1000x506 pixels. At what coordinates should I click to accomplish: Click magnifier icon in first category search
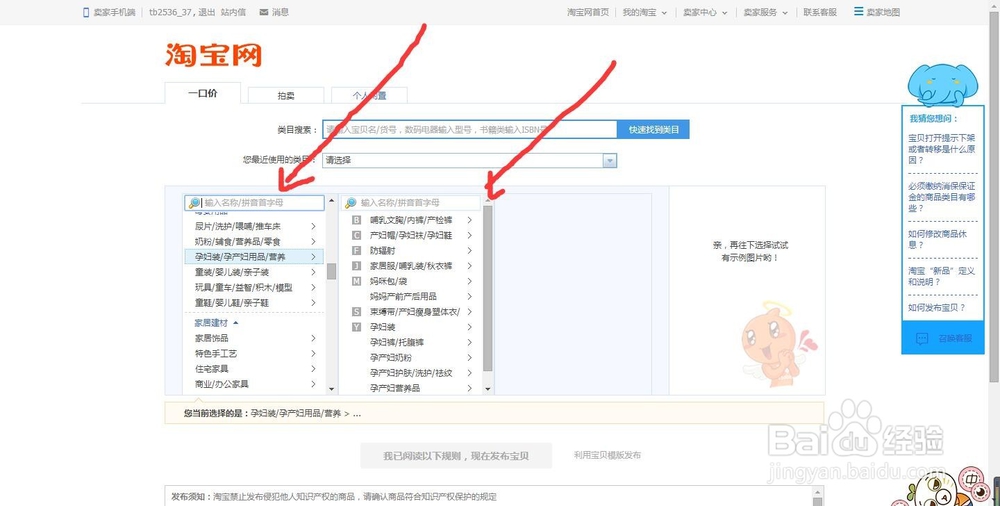click(194, 203)
